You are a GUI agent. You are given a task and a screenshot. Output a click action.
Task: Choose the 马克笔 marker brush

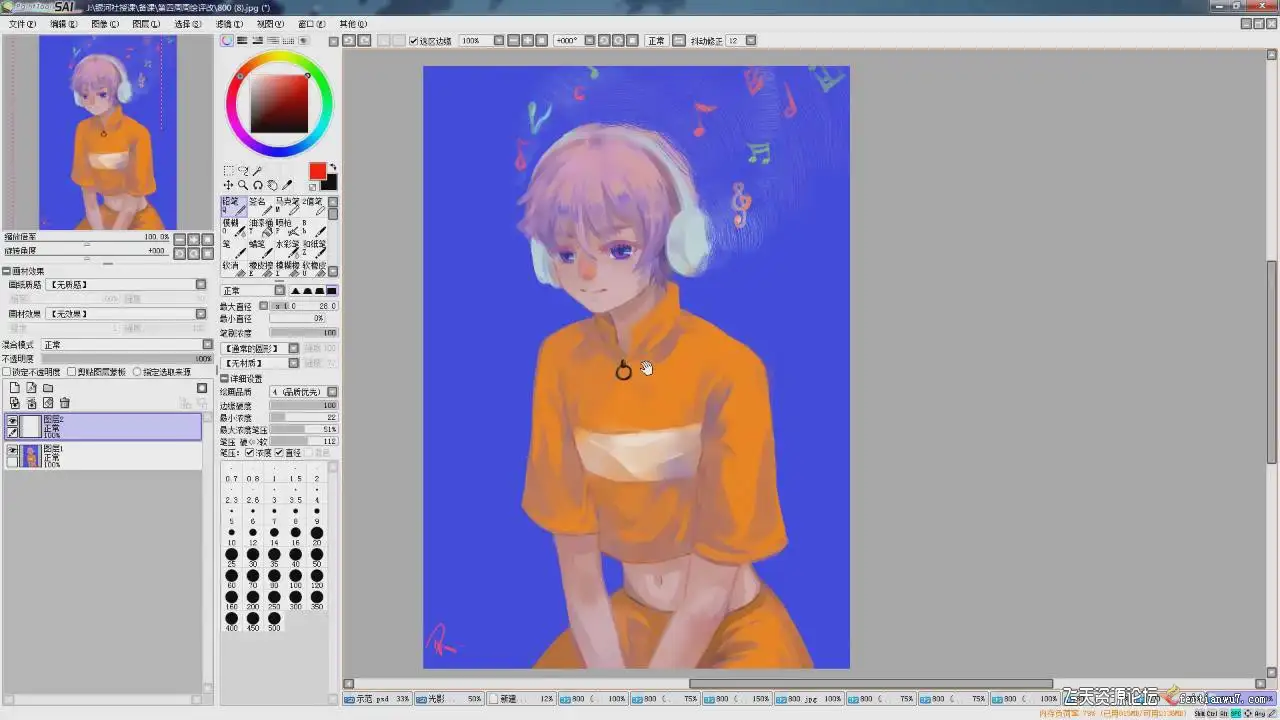tap(287, 207)
